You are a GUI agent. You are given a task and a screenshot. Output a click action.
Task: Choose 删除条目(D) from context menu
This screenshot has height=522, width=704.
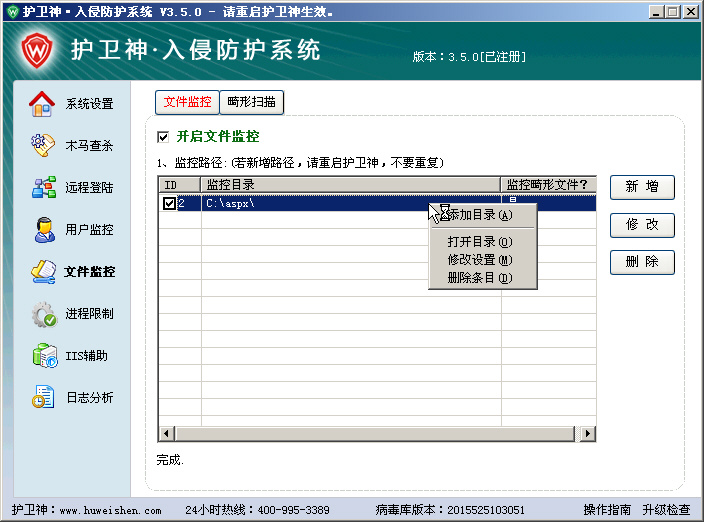pos(483,278)
